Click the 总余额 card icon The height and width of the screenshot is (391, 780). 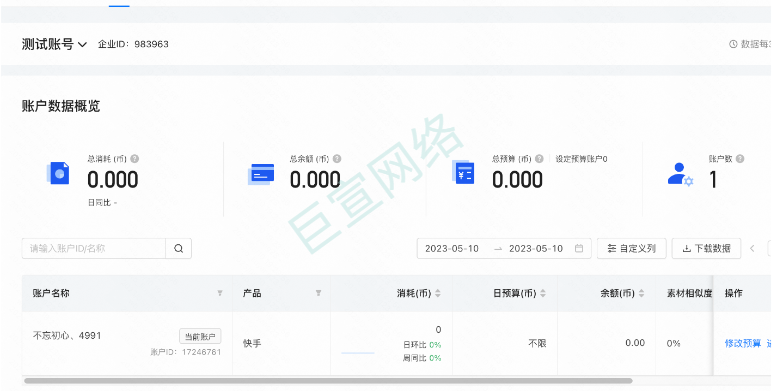(261, 175)
